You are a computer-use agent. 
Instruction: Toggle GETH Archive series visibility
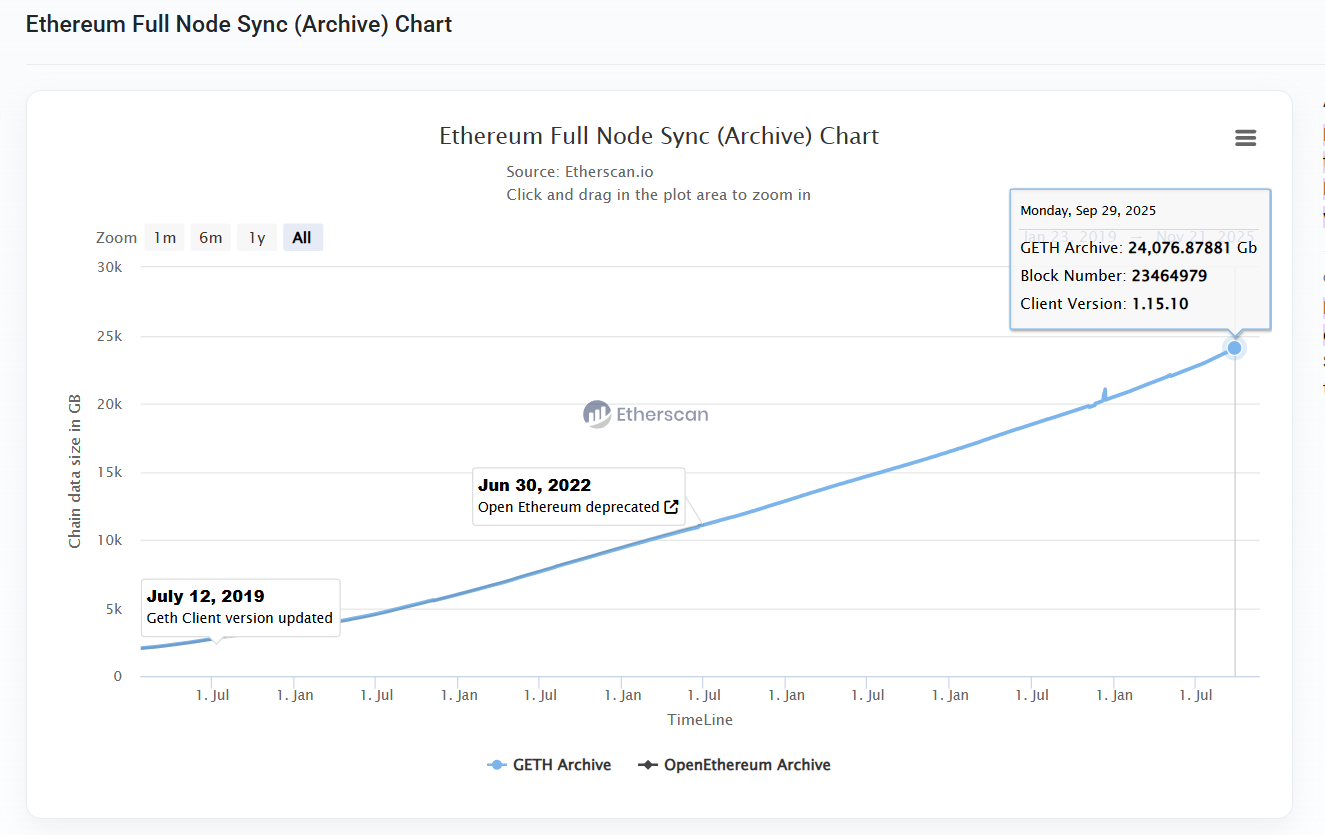pos(561,765)
